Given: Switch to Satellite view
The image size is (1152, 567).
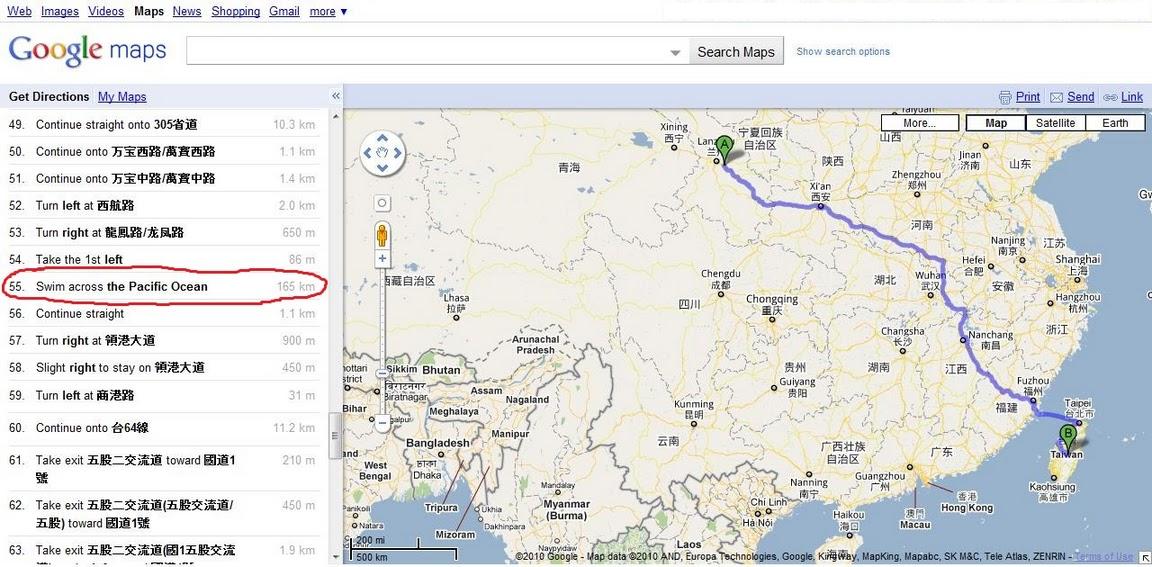Looking at the screenshot, I should (1055, 123).
